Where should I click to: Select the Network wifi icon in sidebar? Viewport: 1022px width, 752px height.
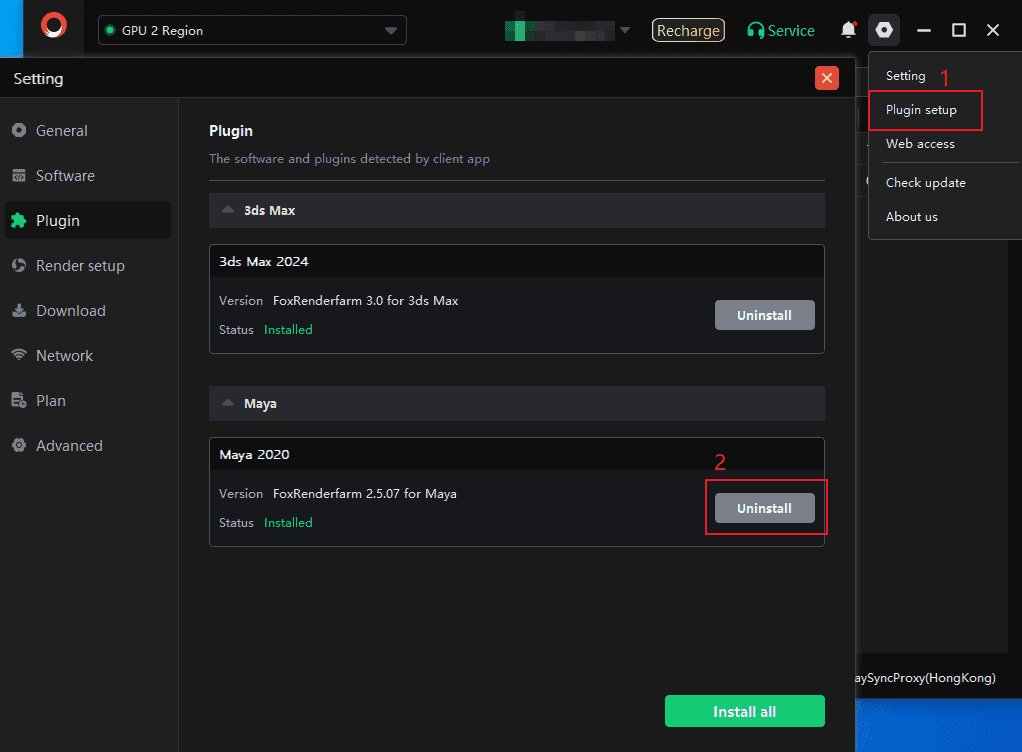click(x=18, y=356)
